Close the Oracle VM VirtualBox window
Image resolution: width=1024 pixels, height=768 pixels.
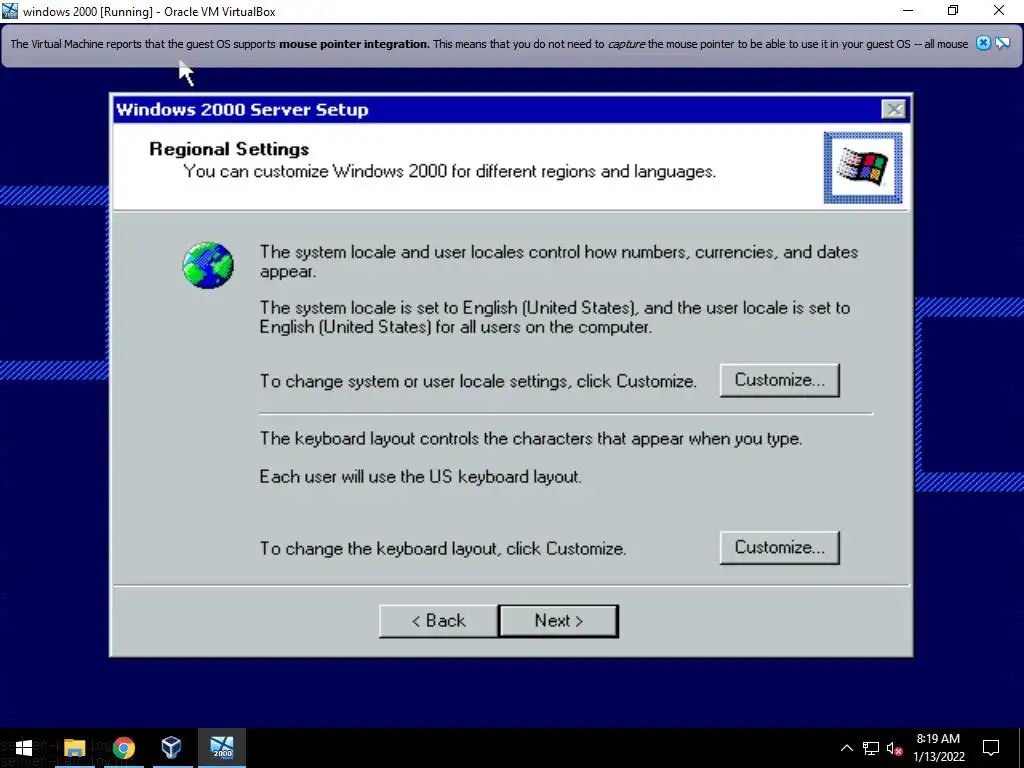click(x=999, y=11)
